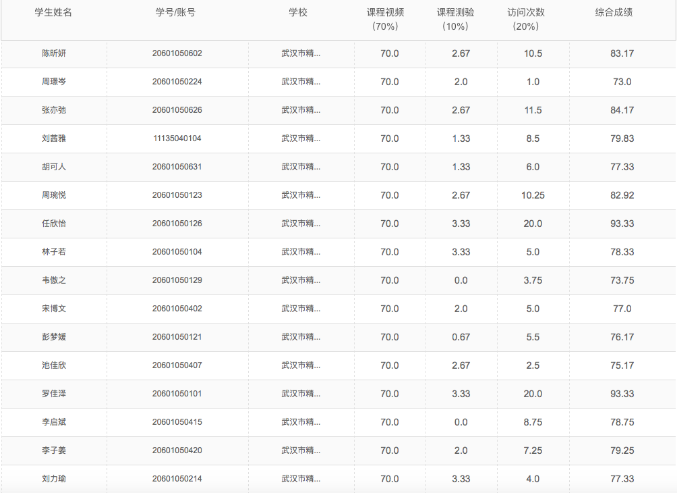Click the overall score 78.75

pyautogui.click(x=622, y=422)
